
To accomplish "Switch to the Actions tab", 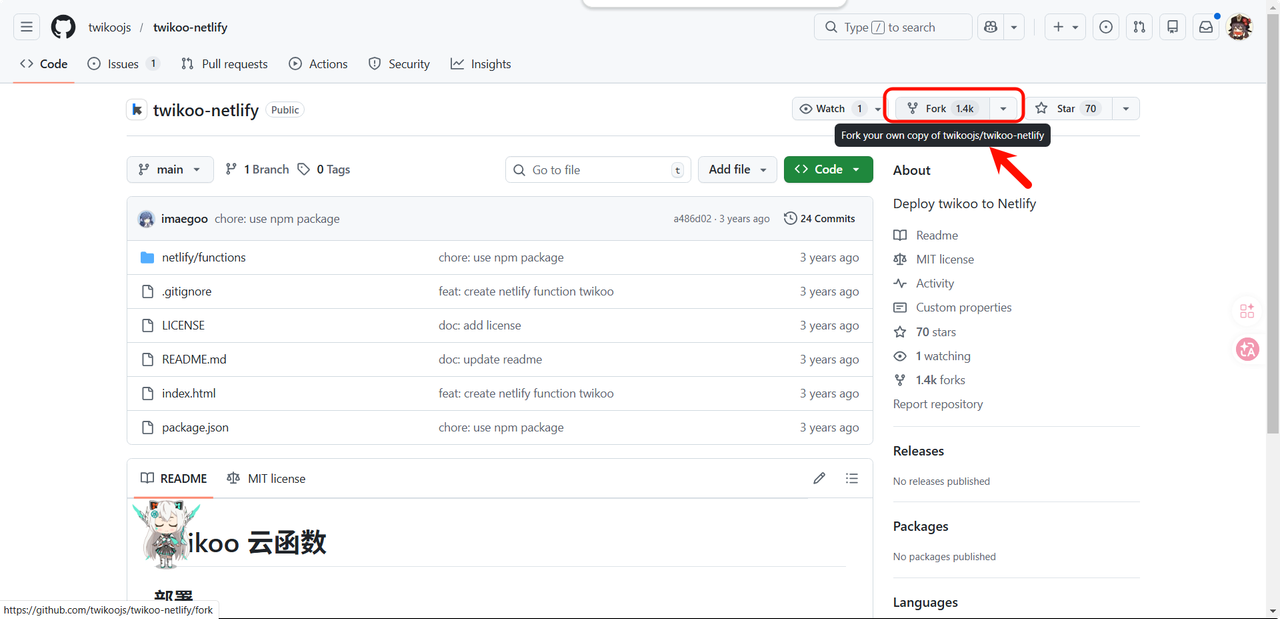I will click(318, 64).
